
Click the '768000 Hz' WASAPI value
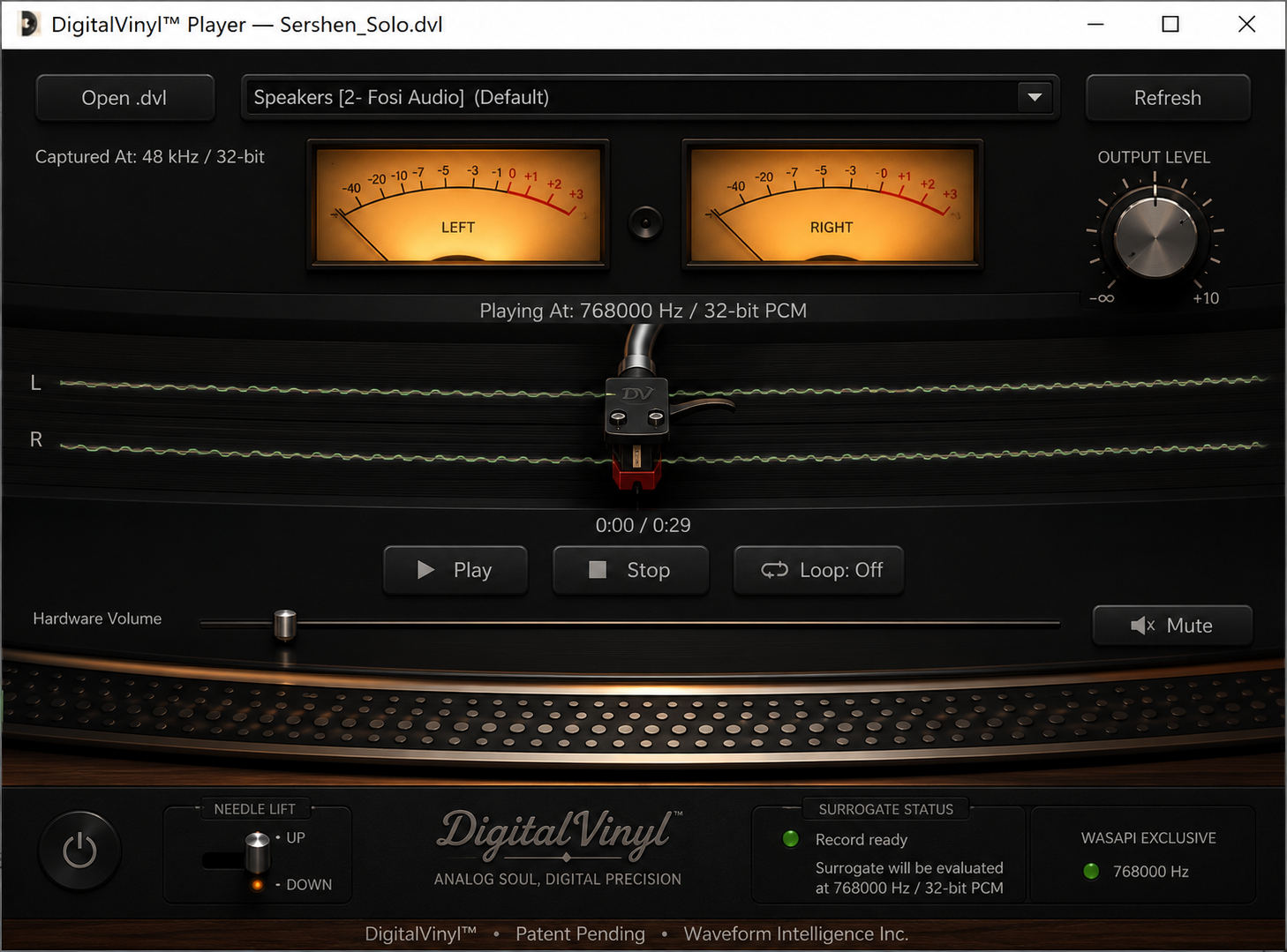[x=1151, y=872]
